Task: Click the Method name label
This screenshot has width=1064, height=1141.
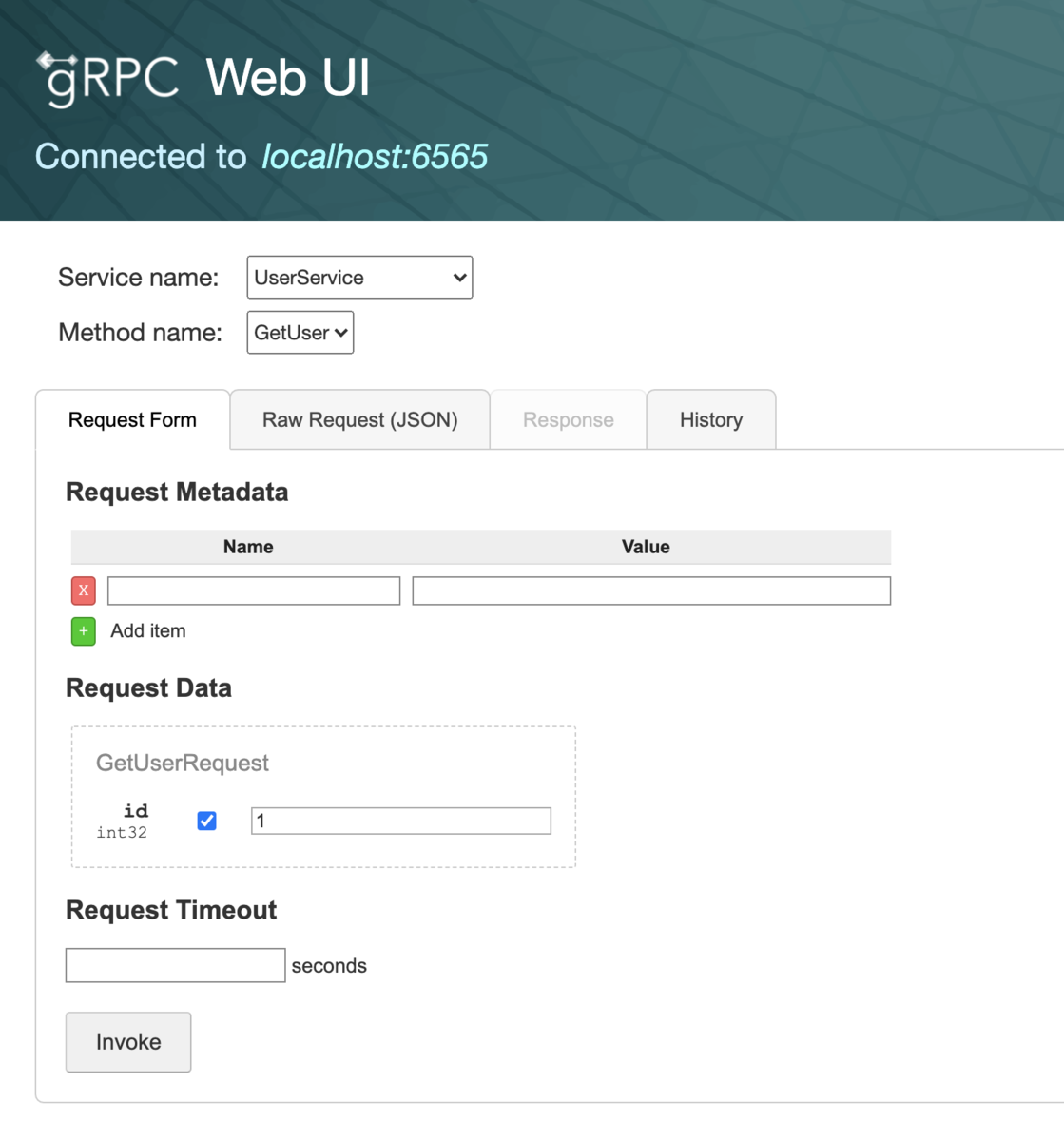Action: pyautogui.click(x=140, y=333)
